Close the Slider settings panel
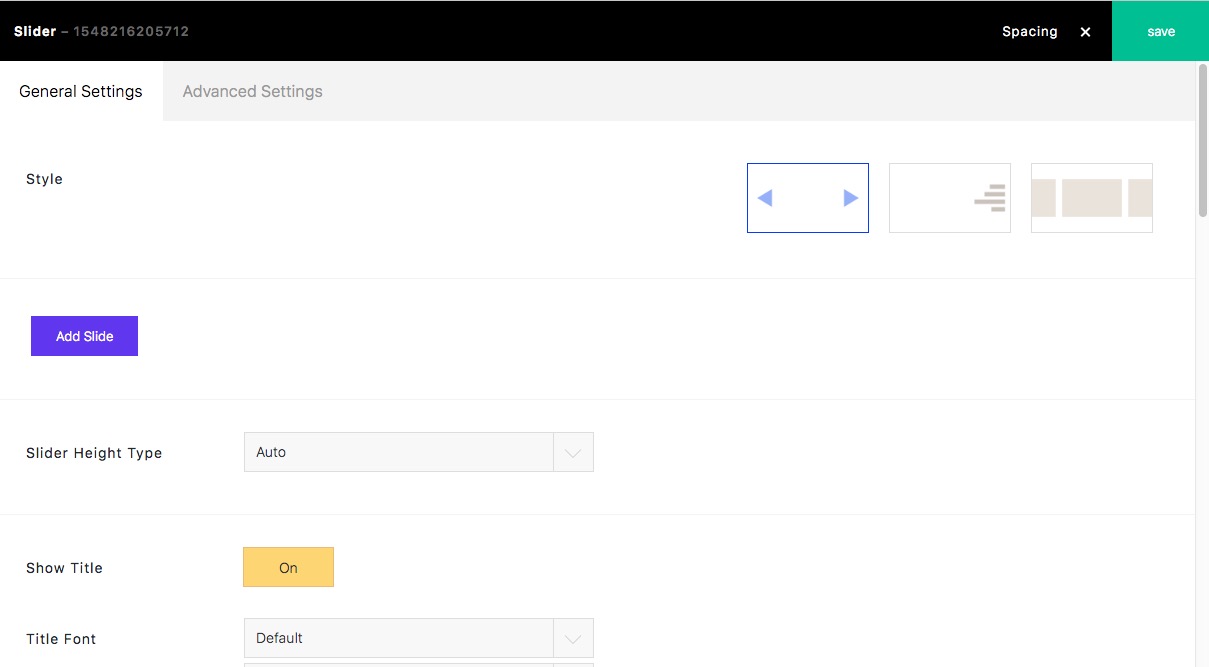 click(x=1085, y=32)
